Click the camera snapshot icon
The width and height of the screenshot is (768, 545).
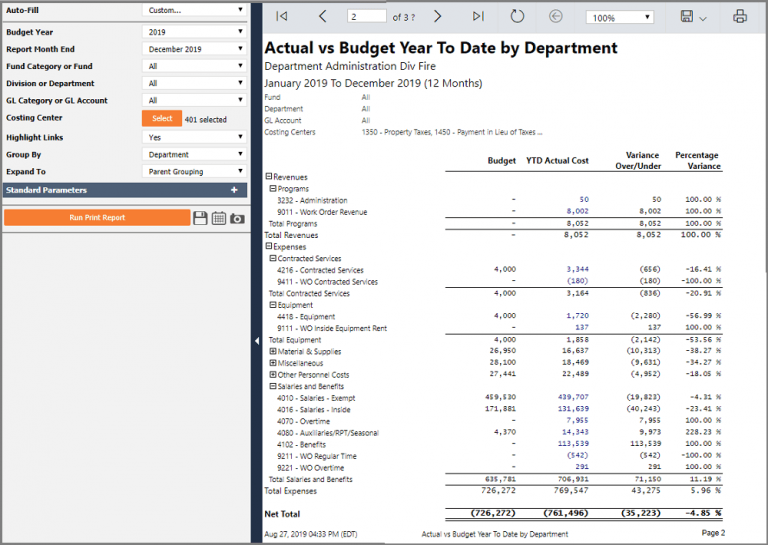237,218
